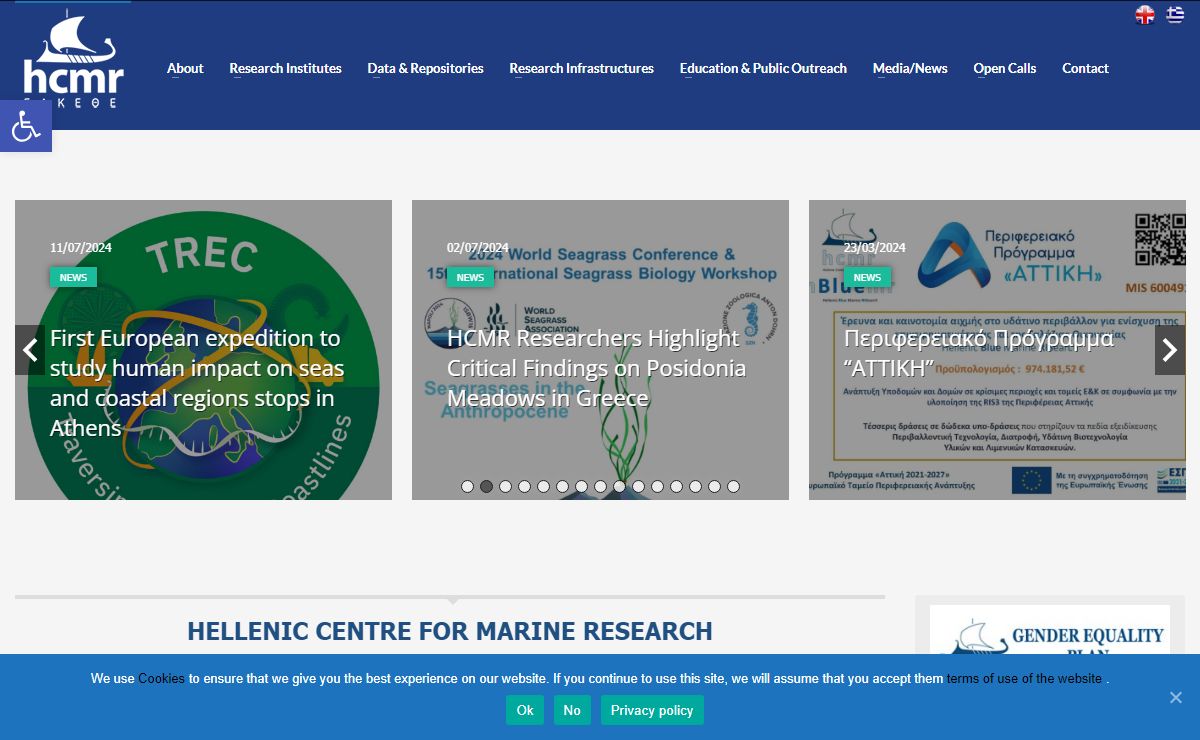Decline cookies with the No button

pyautogui.click(x=572, y=710)
